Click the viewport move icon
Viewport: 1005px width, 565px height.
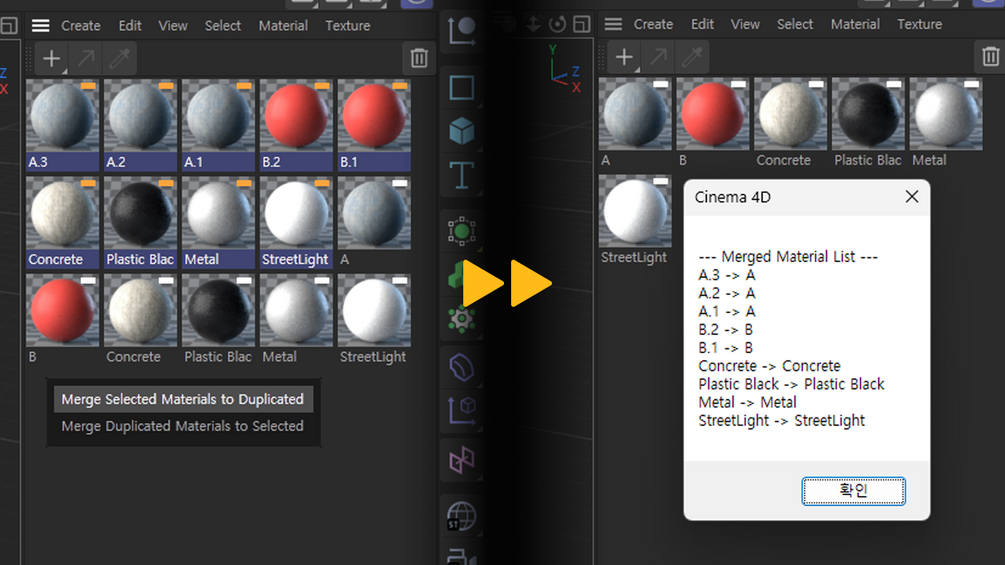point(533,24)
